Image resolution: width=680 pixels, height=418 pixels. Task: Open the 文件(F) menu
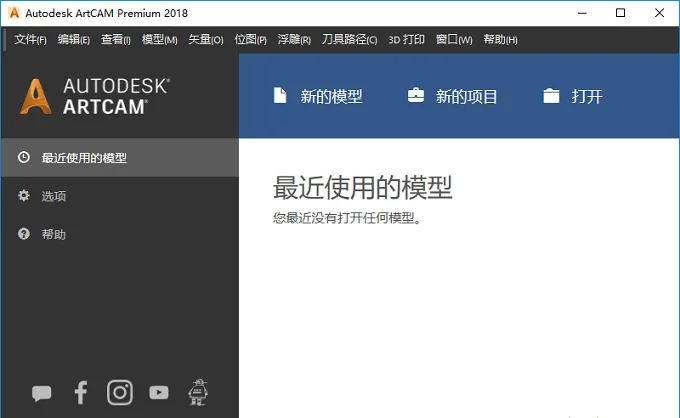30,39
